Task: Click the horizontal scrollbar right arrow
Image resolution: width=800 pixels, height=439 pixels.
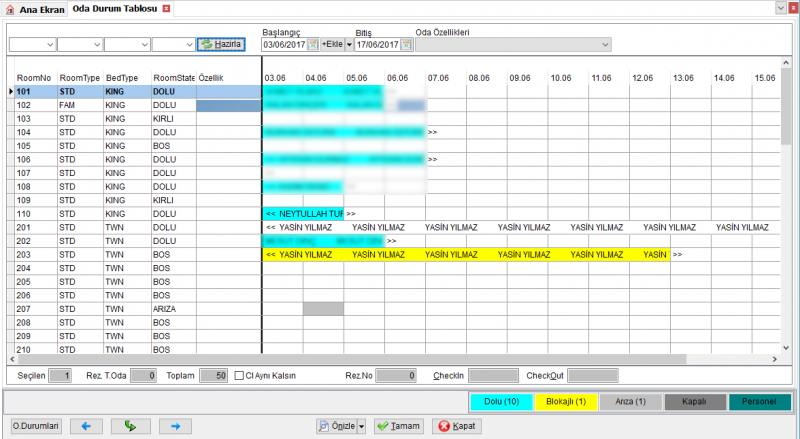Action: [775, 359]
